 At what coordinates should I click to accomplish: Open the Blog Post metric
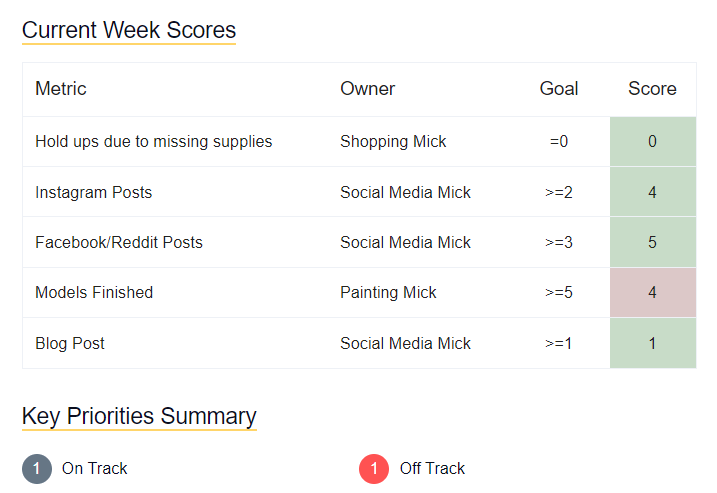(x=70, y=343)
